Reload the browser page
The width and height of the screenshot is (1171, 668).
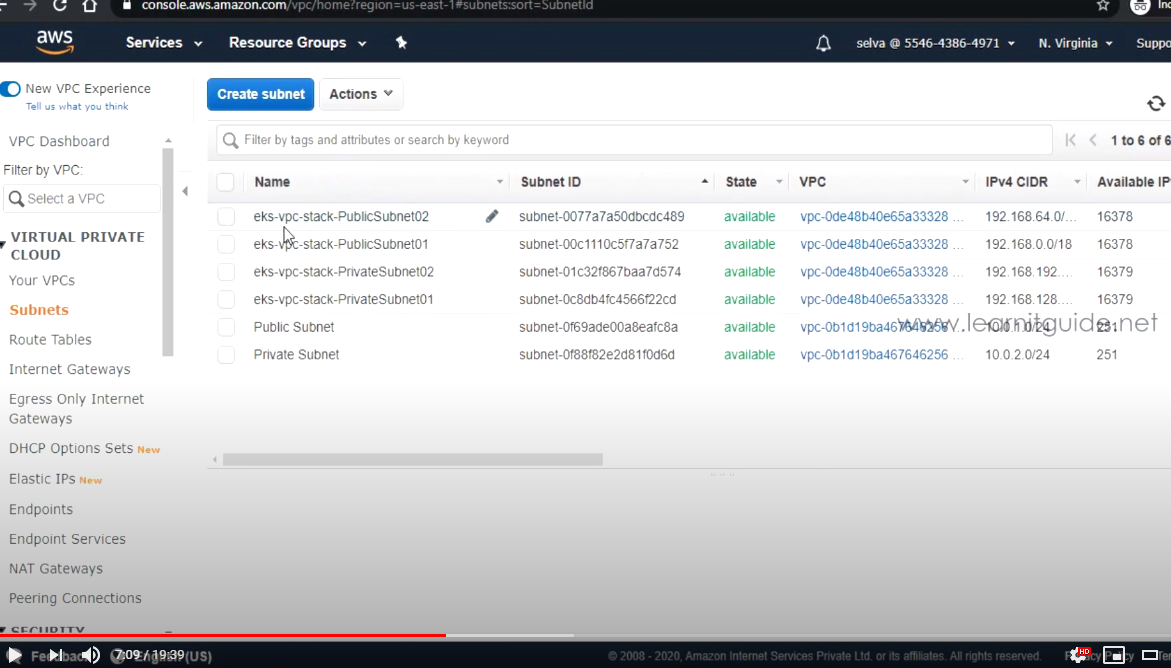coord(60,5)
